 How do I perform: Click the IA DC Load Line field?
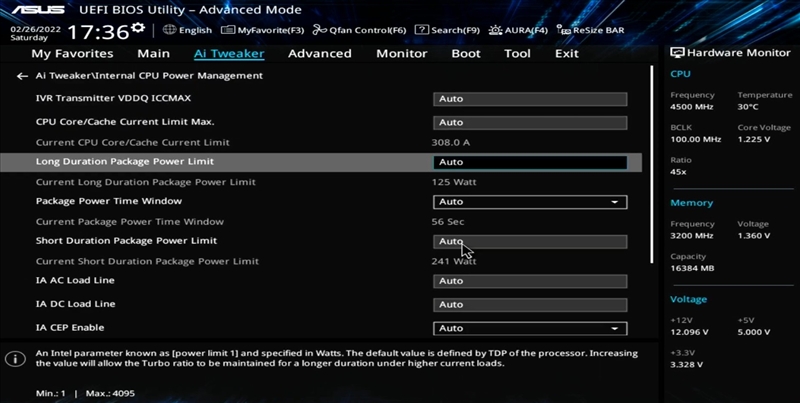point(530,305)
